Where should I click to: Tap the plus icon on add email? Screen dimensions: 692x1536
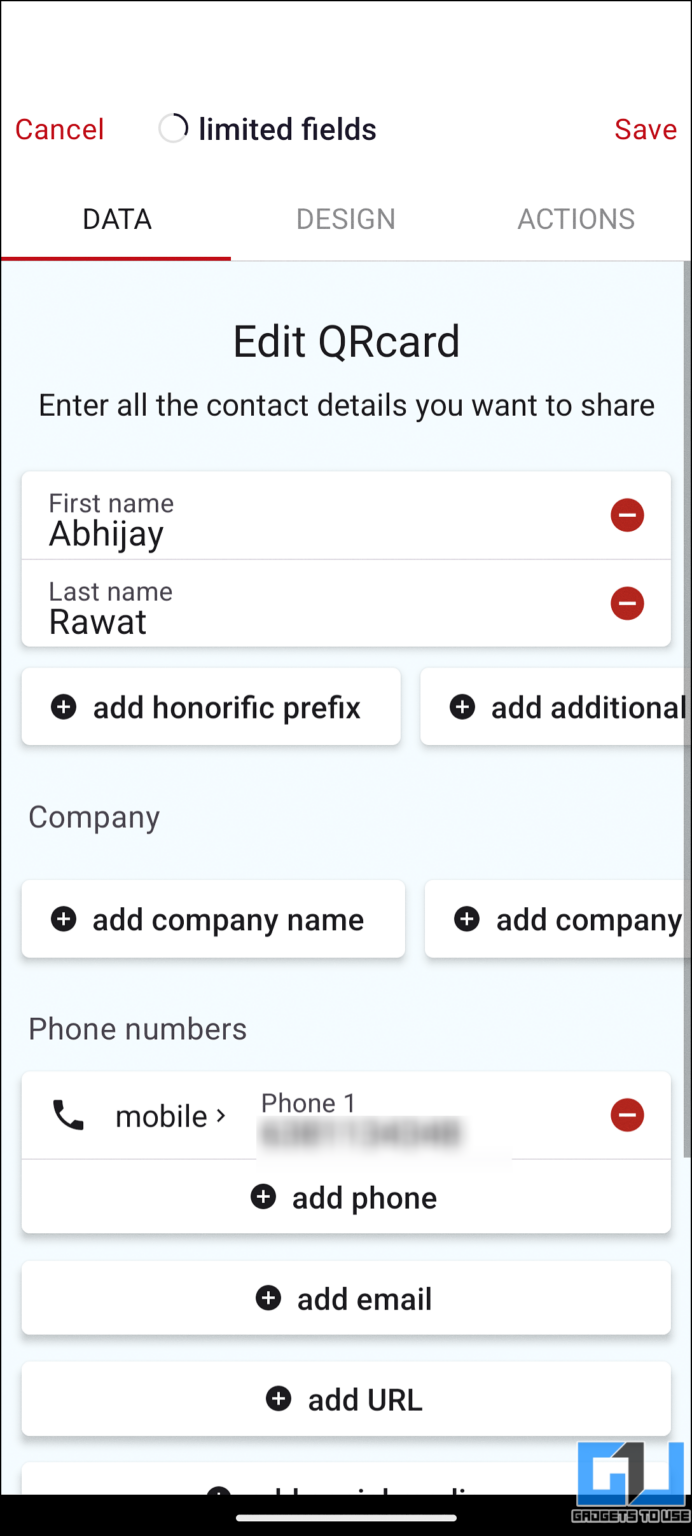pos(268,1298)
